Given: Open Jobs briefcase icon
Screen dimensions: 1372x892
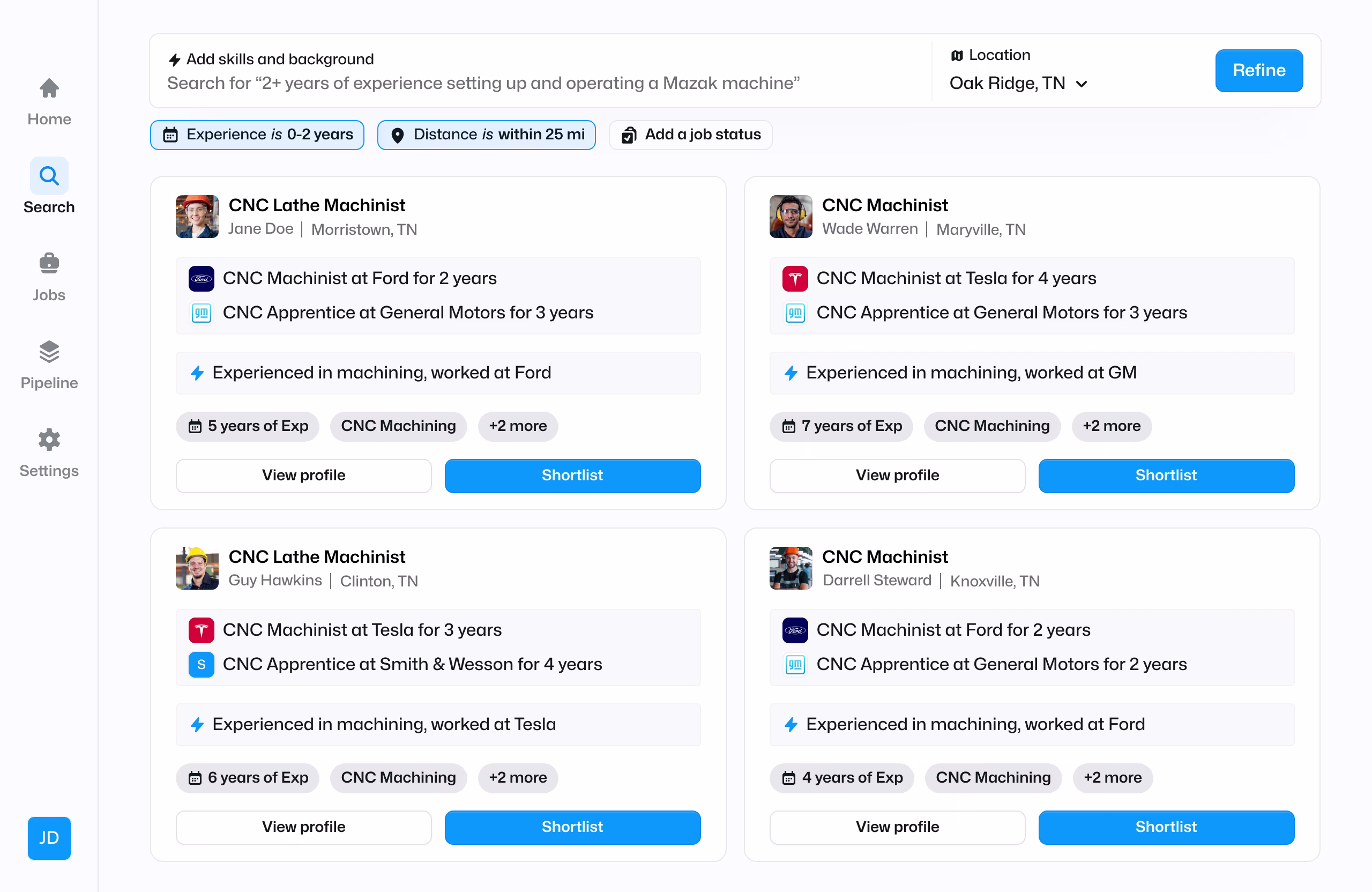Looking at the screenshot, I should [49, 264].
